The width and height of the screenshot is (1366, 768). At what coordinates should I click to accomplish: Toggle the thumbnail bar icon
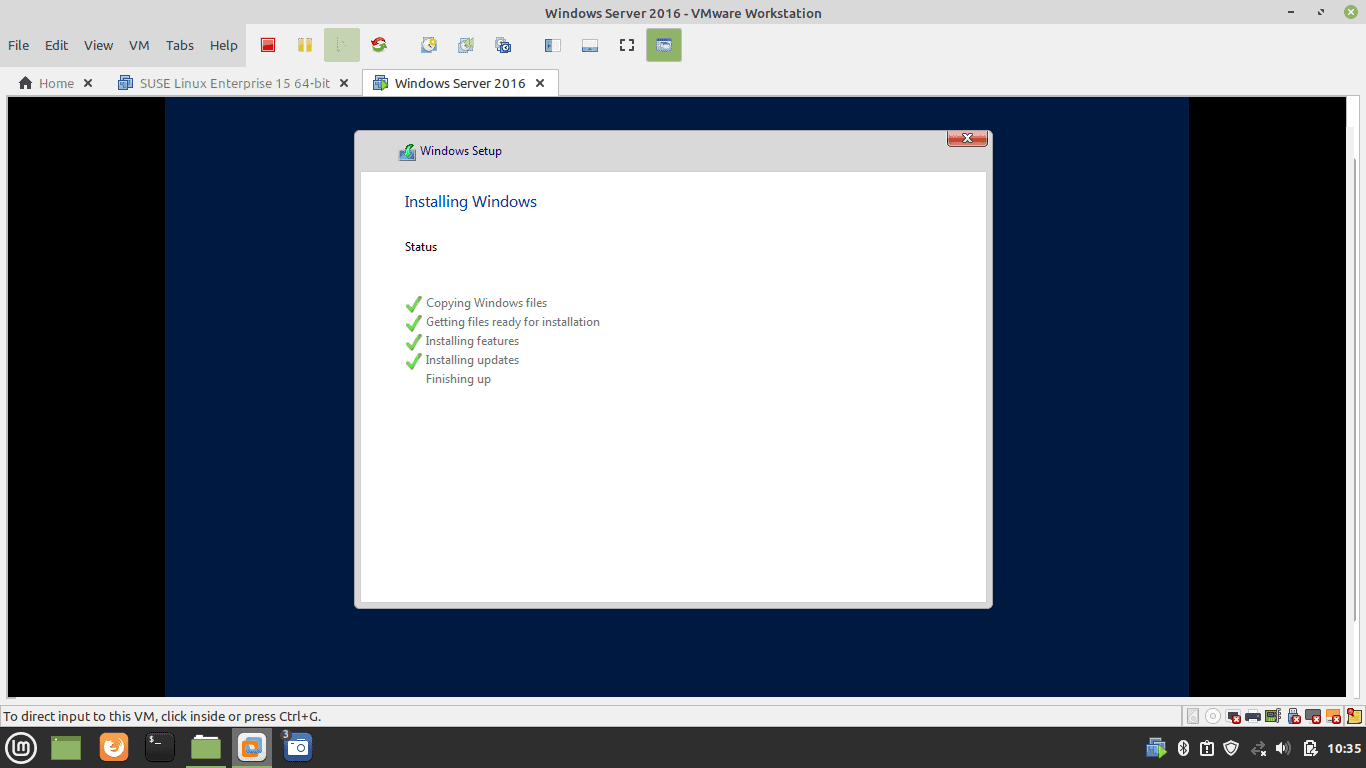coord(590,45)
